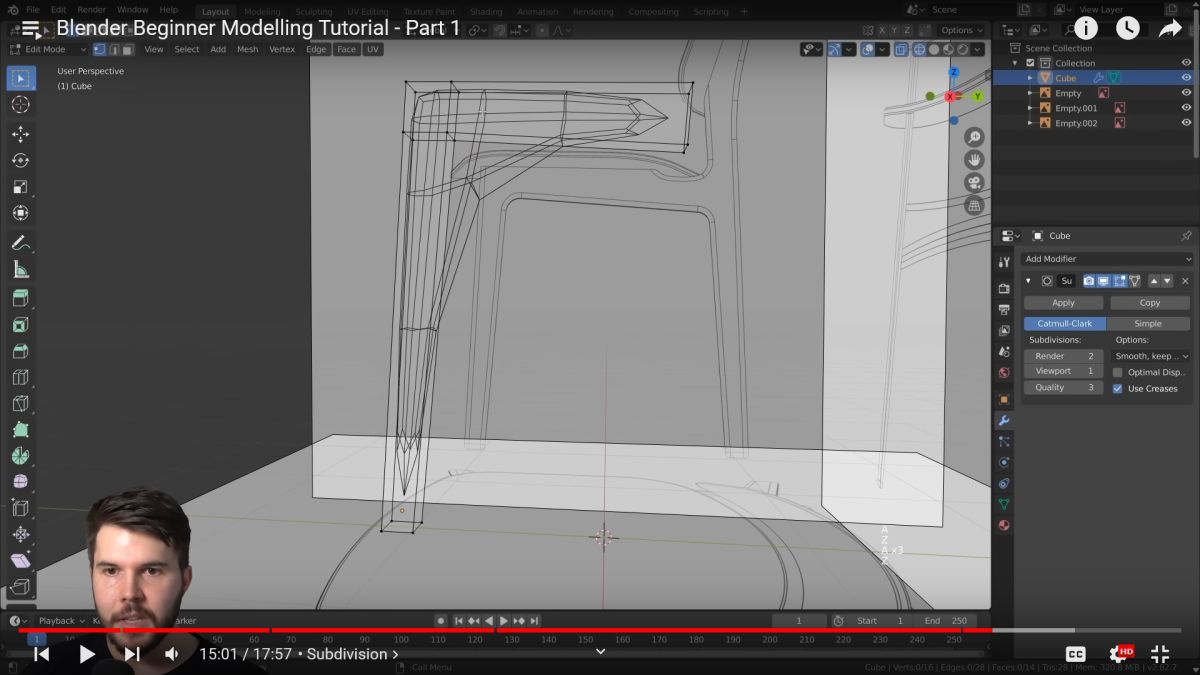
Task: Uncheck the Collection checkbox in outliner
Action: click(1030, 63)
